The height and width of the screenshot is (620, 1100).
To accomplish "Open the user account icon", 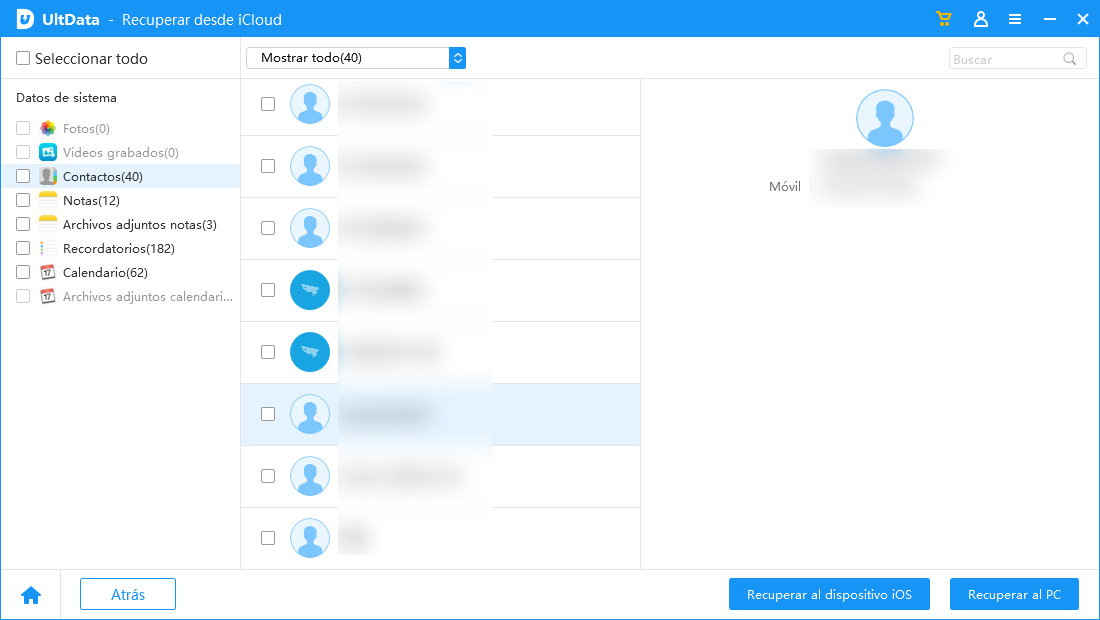I will 981,19.
